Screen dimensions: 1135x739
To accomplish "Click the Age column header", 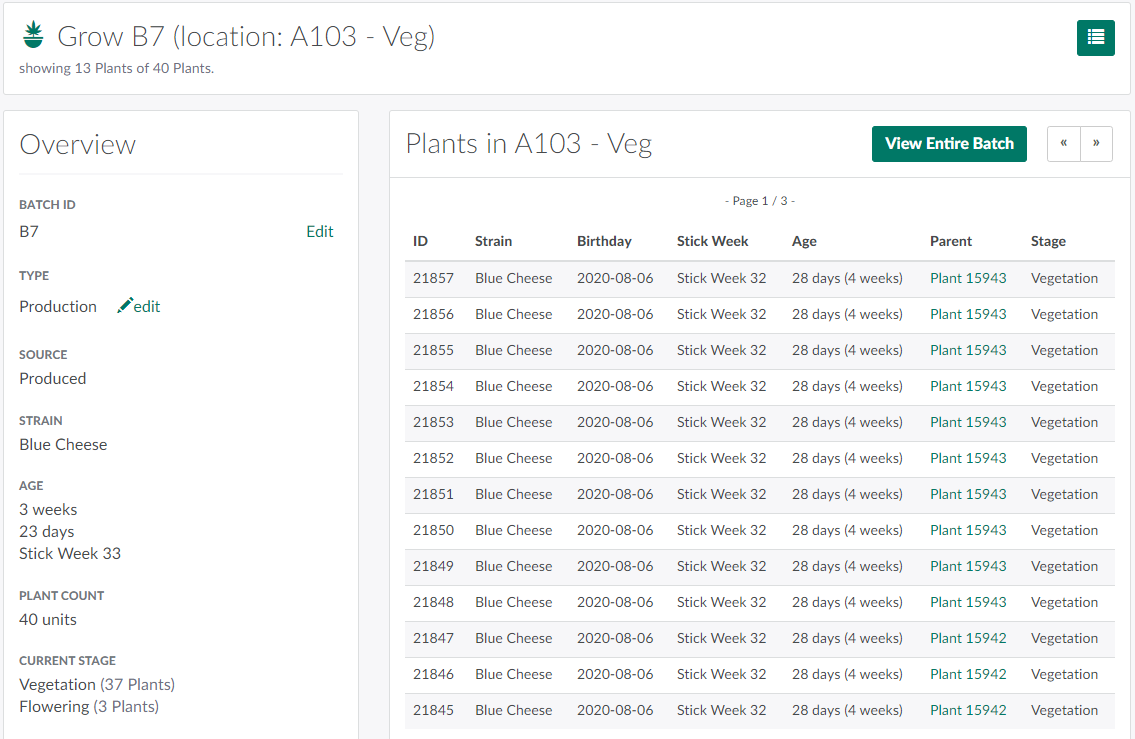I will [804, 241].
